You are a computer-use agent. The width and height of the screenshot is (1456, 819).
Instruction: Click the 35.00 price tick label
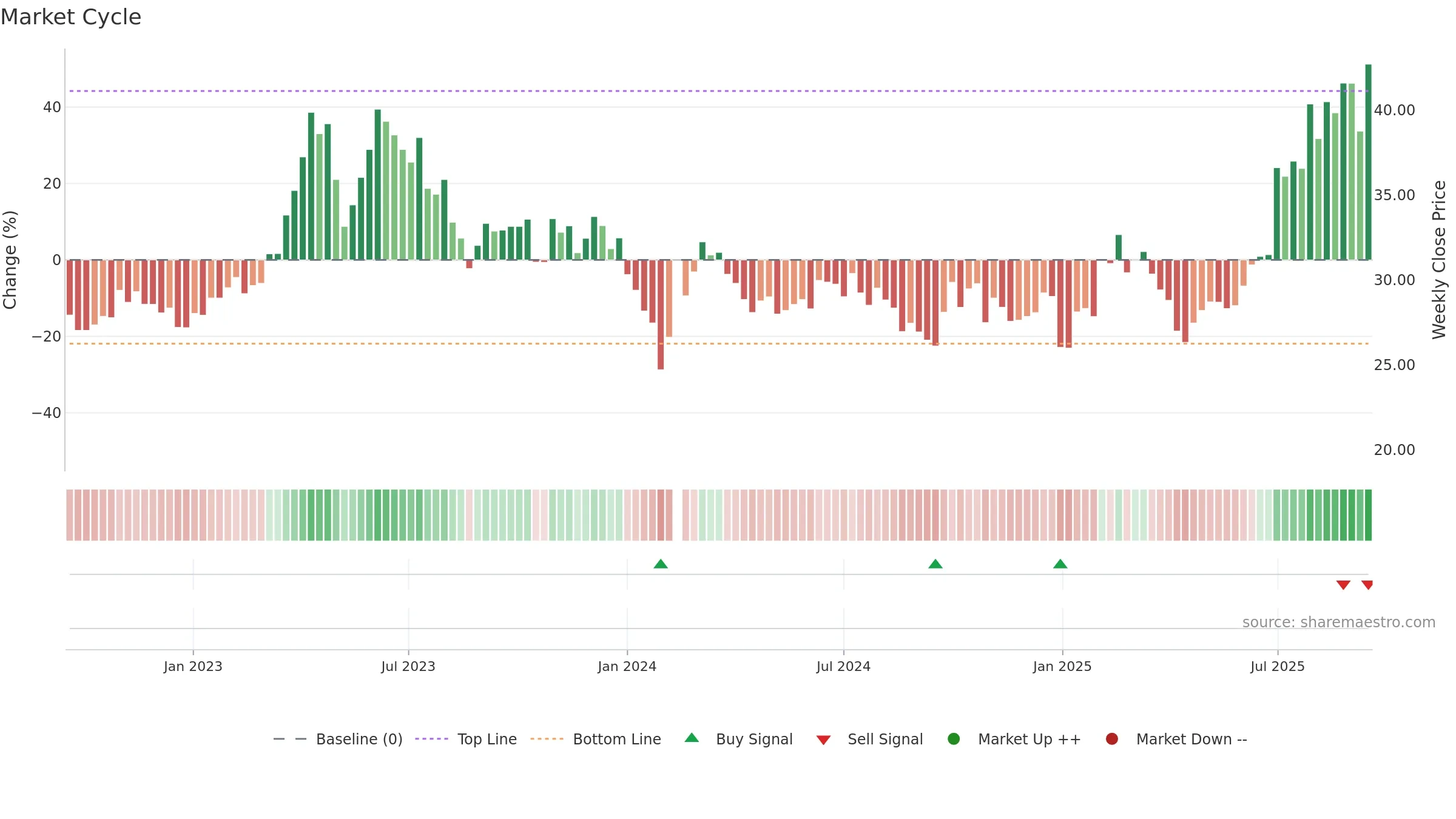pyautogui.click(x=1395, y=195)
